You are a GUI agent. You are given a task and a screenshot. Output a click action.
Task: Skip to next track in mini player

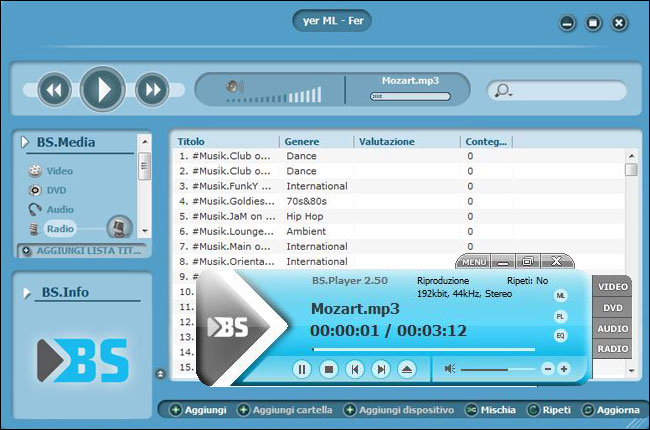click(380, 369)
